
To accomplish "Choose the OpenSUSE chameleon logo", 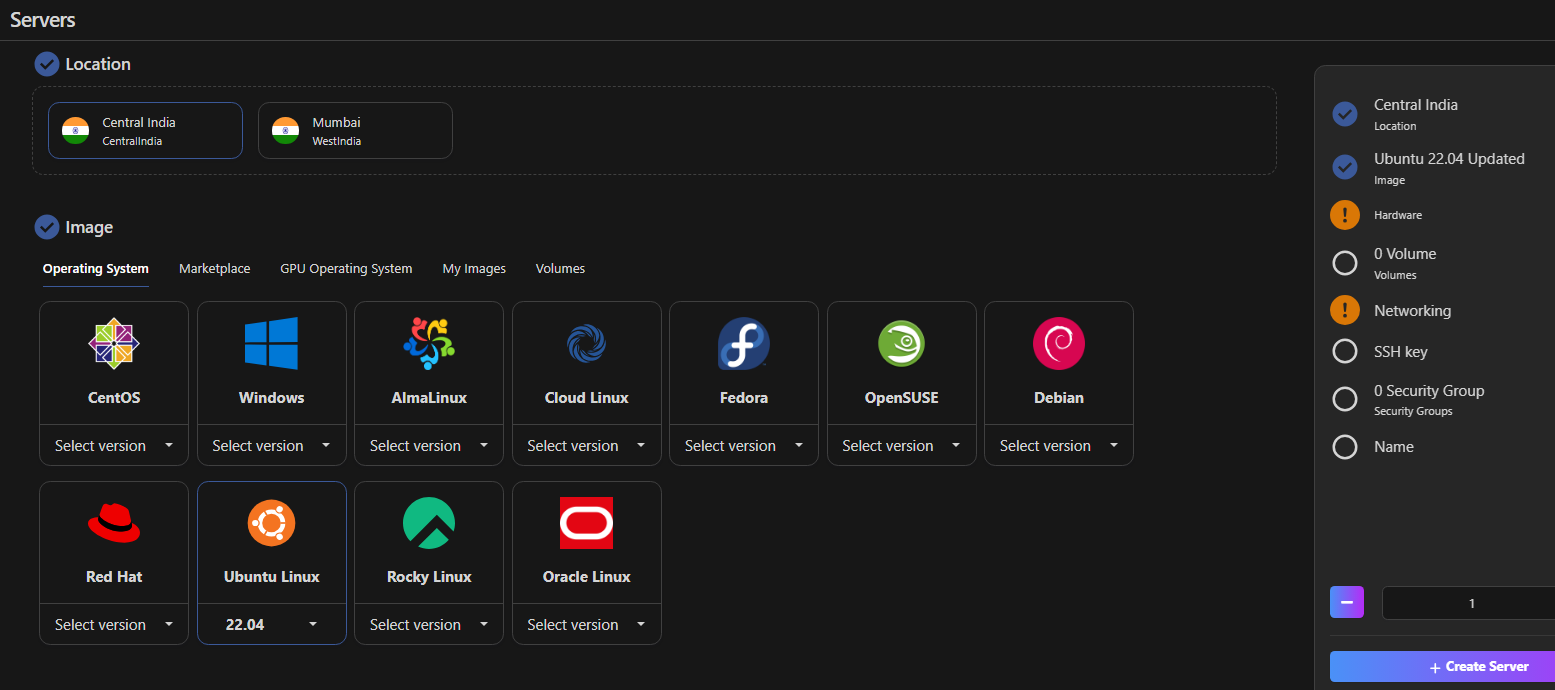I will point(901,344).
